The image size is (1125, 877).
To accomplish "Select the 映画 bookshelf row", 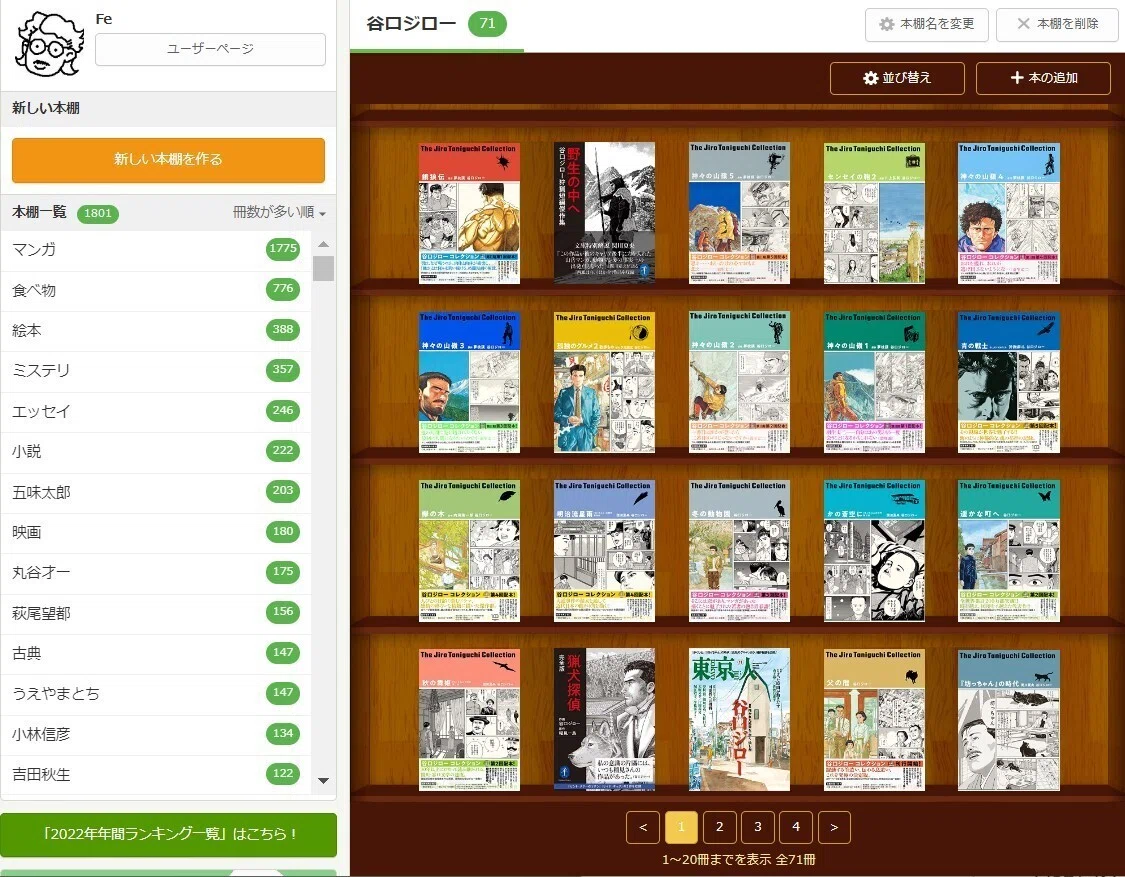I will tap(156, 532).
